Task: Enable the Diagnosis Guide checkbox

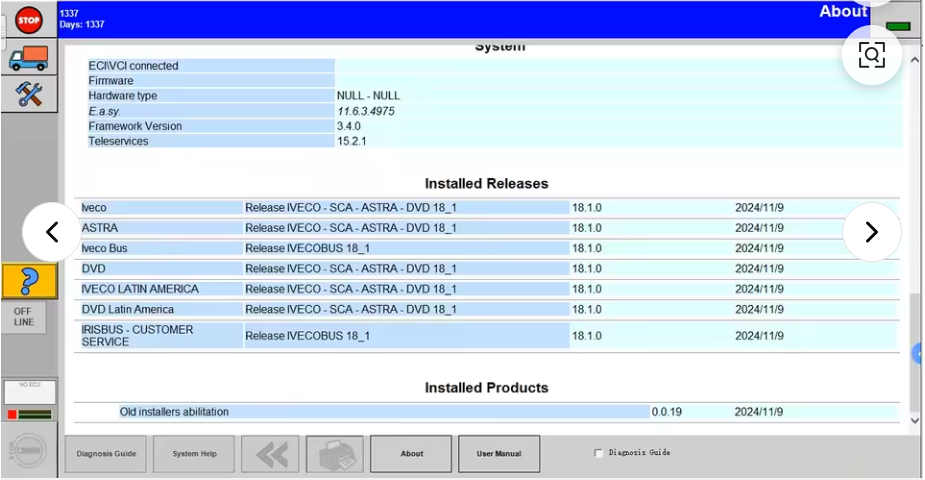Action: pos(598,453)
